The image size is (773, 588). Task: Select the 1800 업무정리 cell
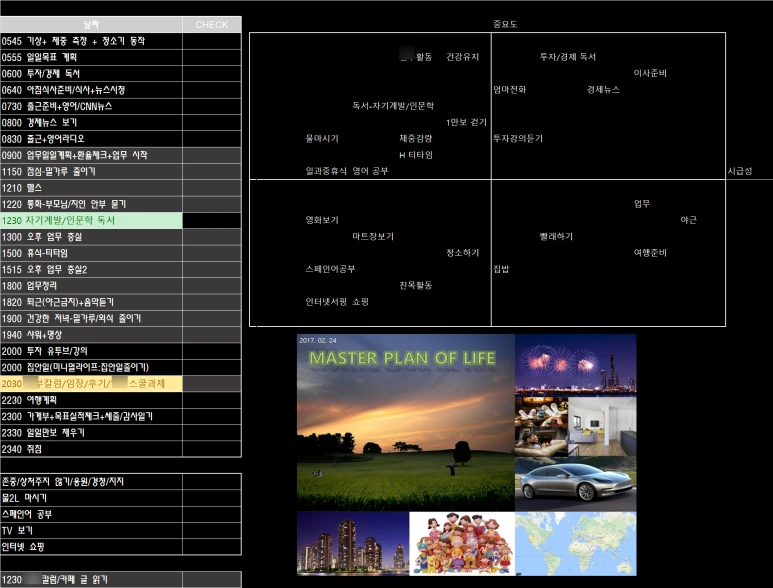coord(91,286)
